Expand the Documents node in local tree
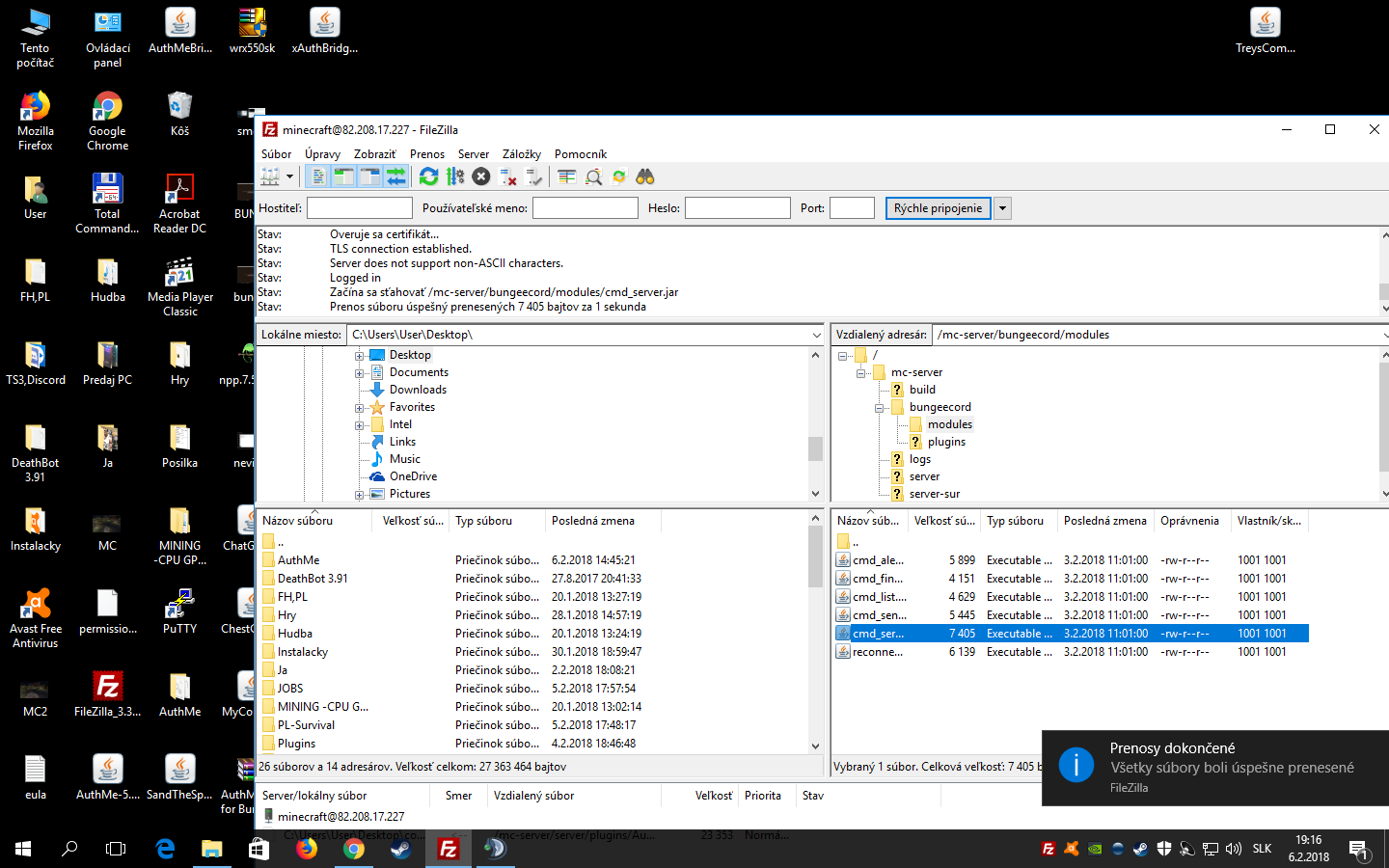Viewport: 1389px width, 868px height. coord(359,372)
